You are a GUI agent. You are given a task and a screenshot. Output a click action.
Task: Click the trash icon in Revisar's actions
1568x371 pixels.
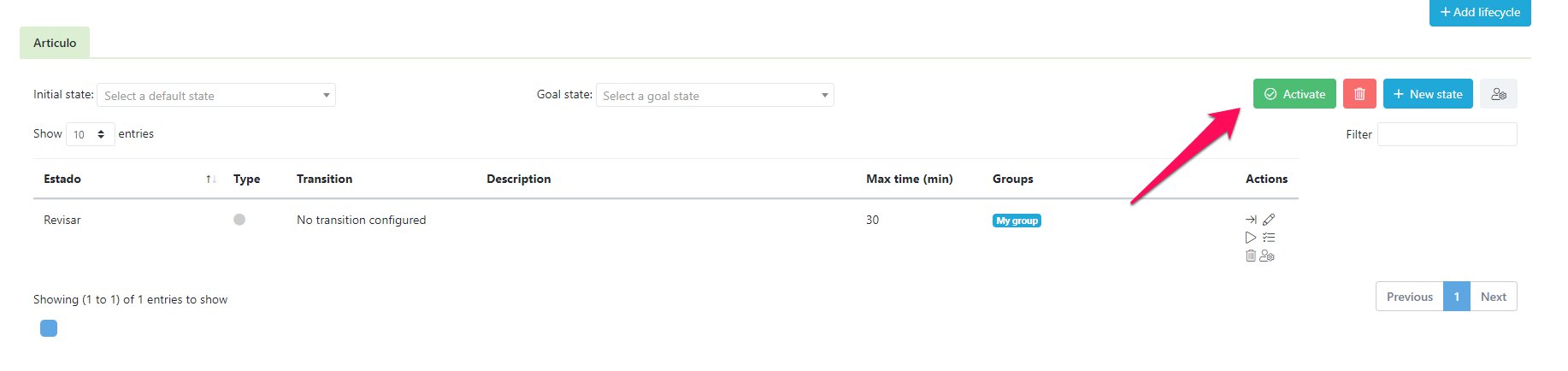[1251, 256]
